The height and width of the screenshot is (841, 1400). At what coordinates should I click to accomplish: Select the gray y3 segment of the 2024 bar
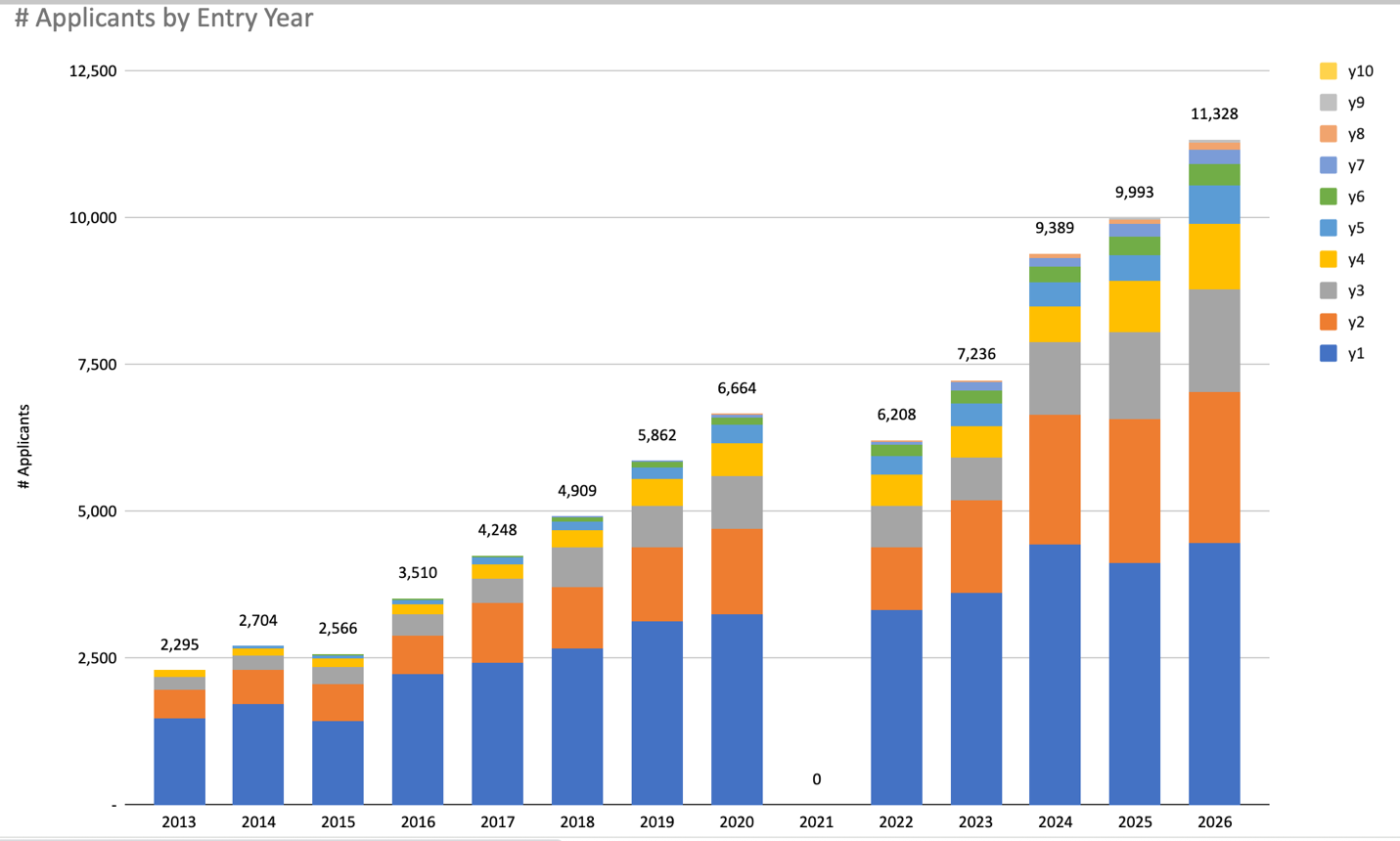coord(1055,378)
